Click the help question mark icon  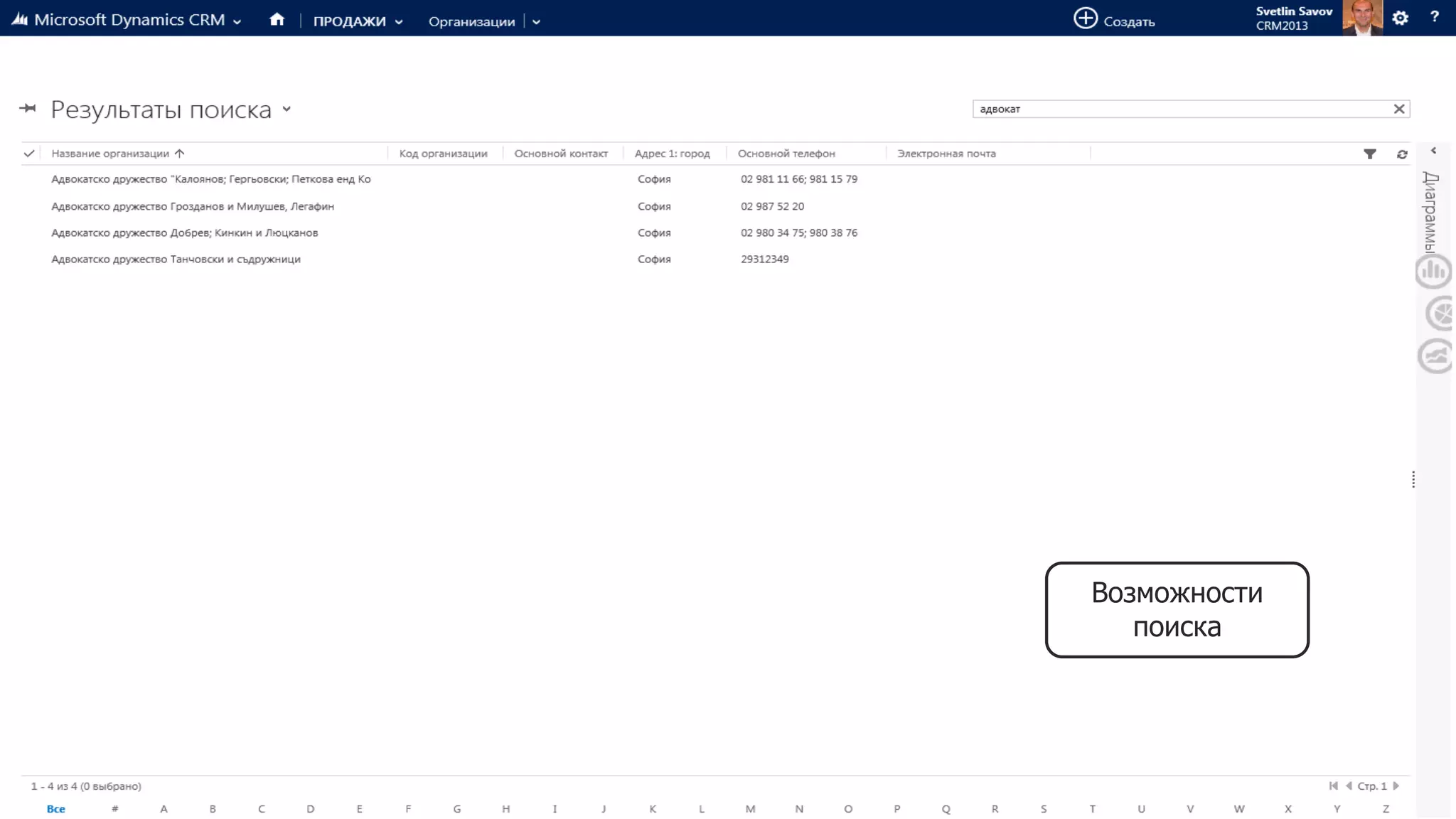coord(1434,17)
